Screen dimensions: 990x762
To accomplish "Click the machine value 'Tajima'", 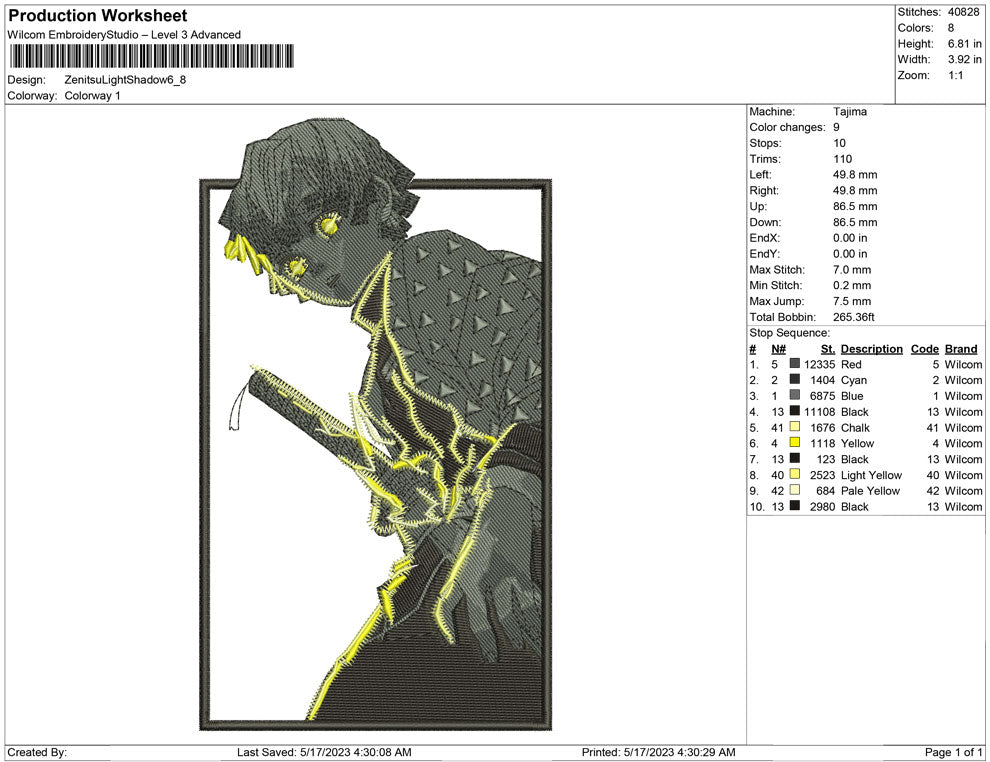I will click(x=850, y=112).
